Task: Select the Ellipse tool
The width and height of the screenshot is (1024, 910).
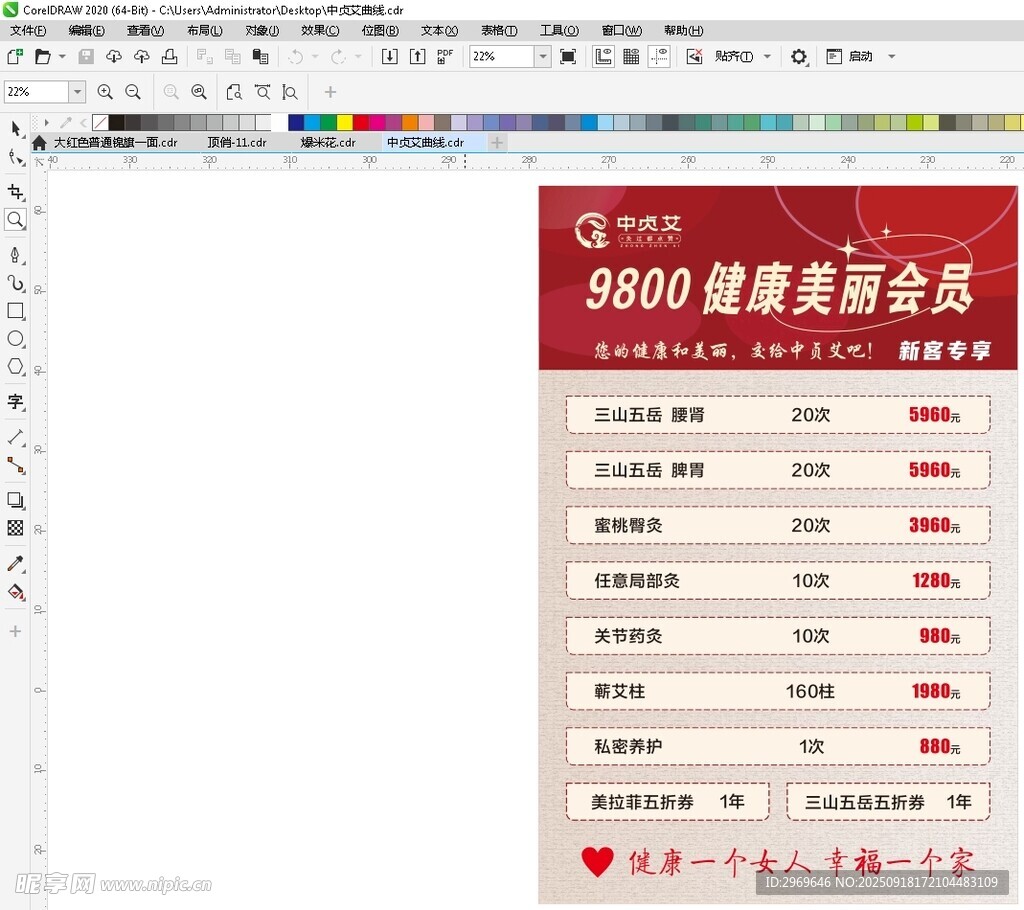Action: coord(15,339)
